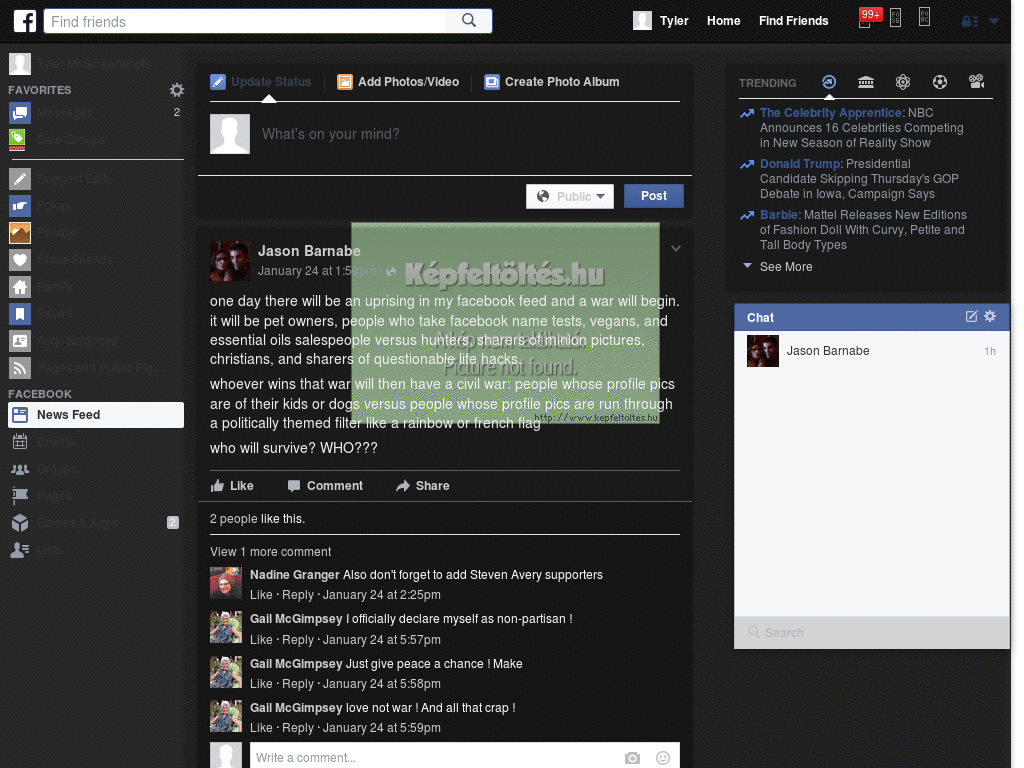Click the Find friends search field
The width and height of the screenshot is (1024, 768).
(246, 21)
